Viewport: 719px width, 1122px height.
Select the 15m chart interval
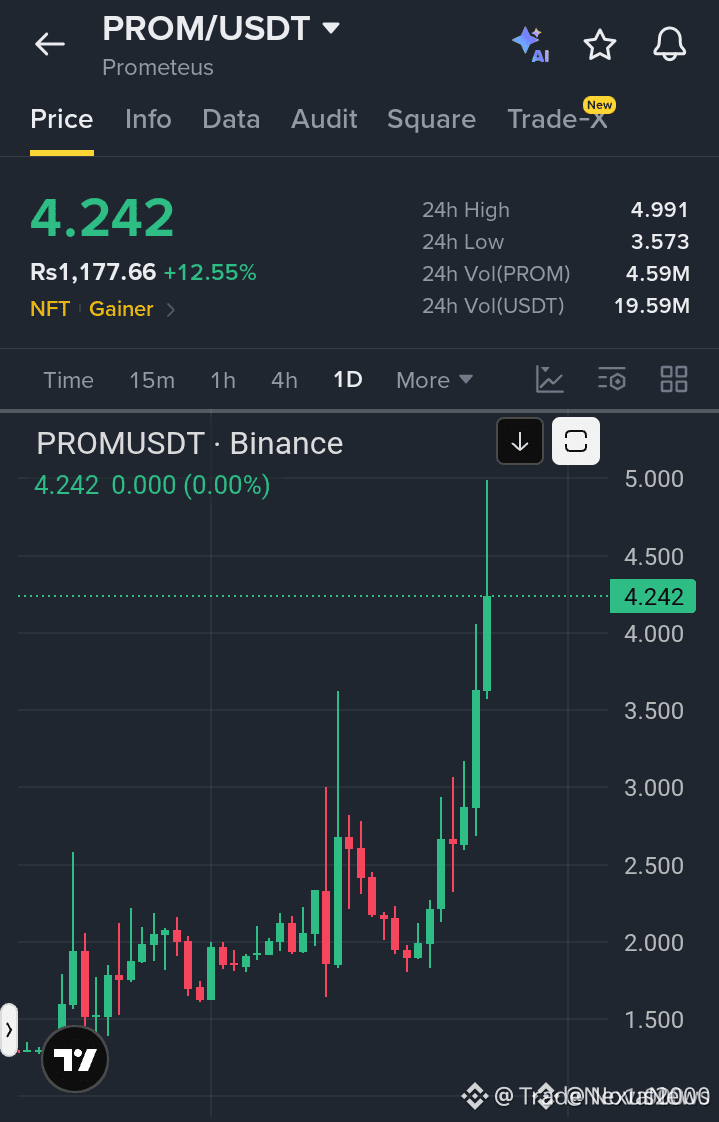[152, 380]
